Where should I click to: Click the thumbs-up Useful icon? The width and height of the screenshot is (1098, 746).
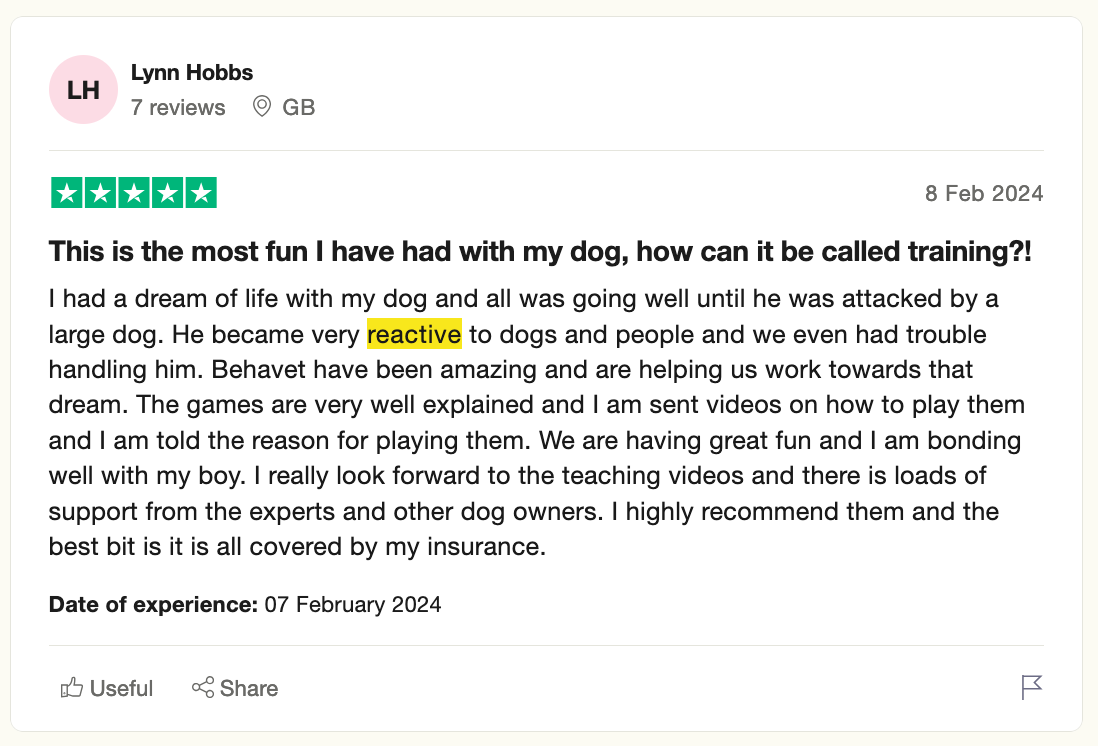[71, 688]
